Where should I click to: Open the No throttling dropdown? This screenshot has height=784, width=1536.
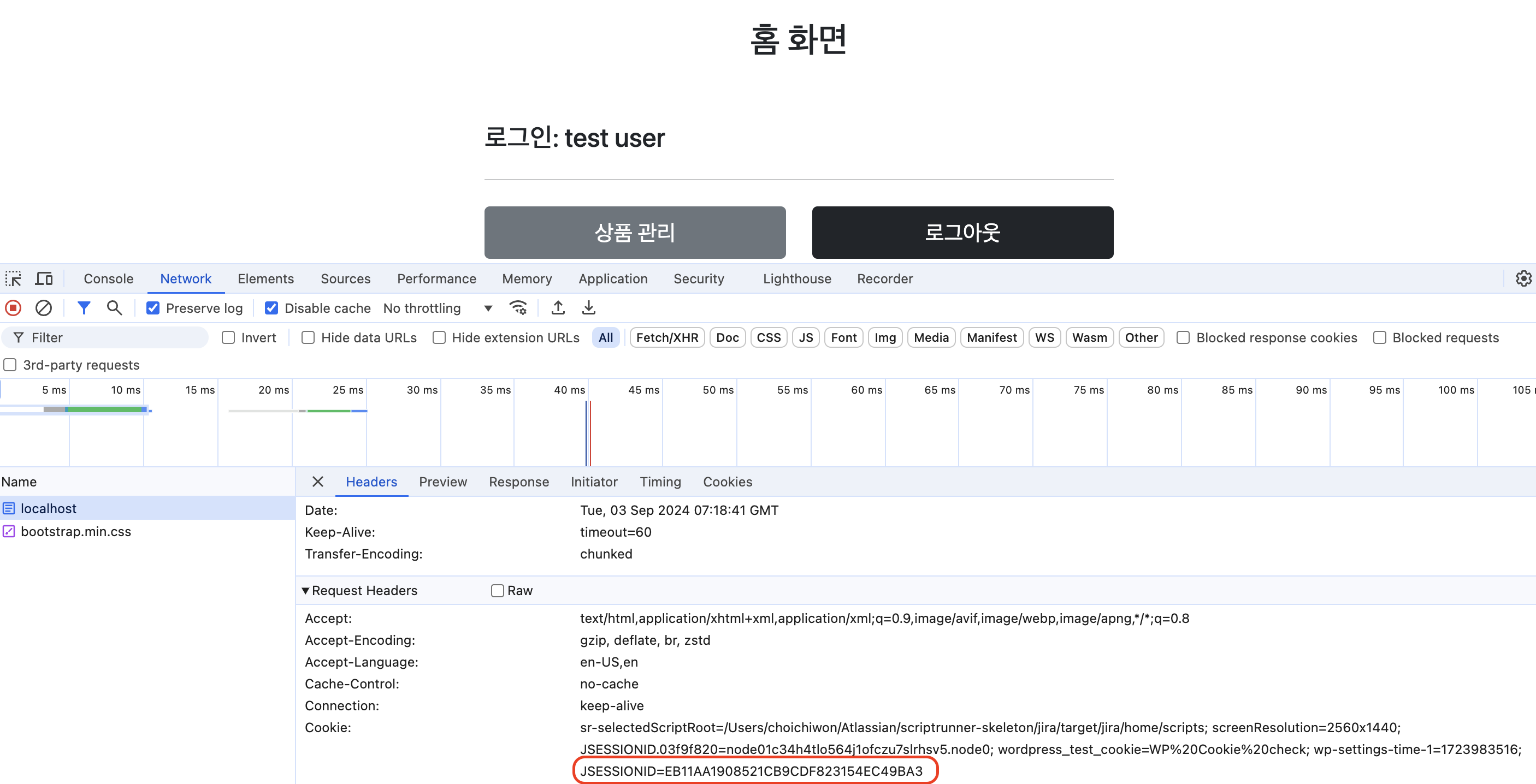[438, 307]
